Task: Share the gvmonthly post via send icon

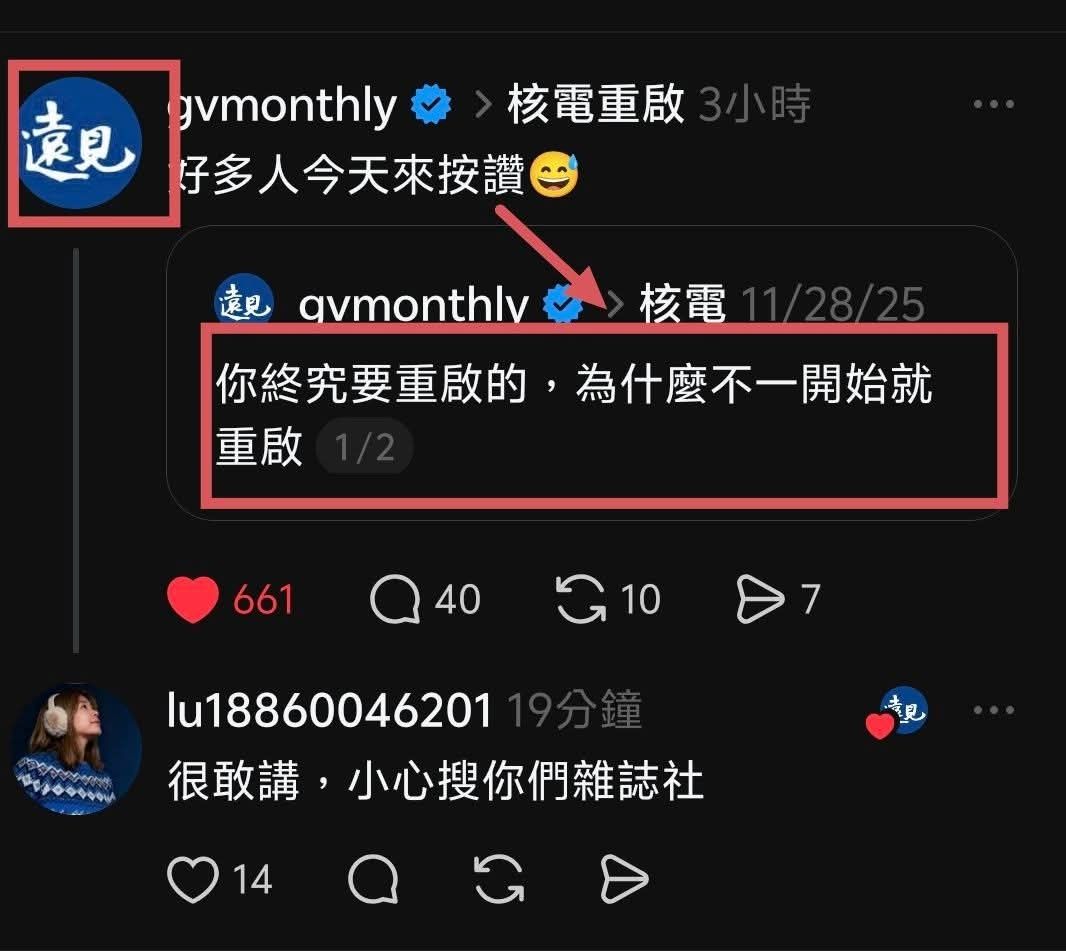Action: click(760, 599)
